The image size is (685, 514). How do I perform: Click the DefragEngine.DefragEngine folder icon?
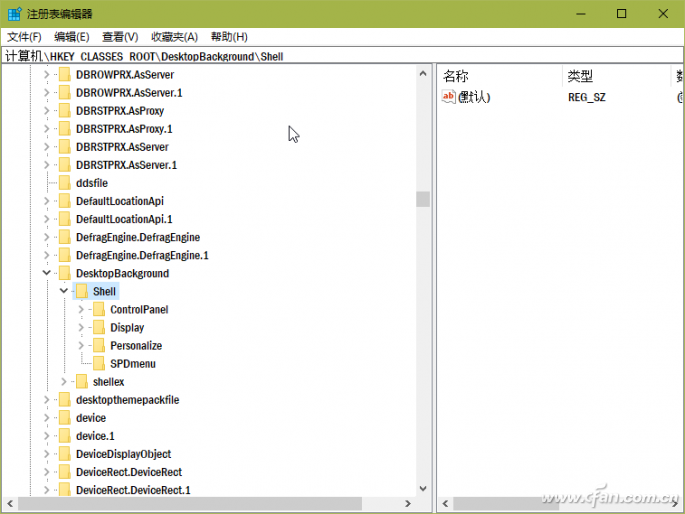tap(65, 237)
